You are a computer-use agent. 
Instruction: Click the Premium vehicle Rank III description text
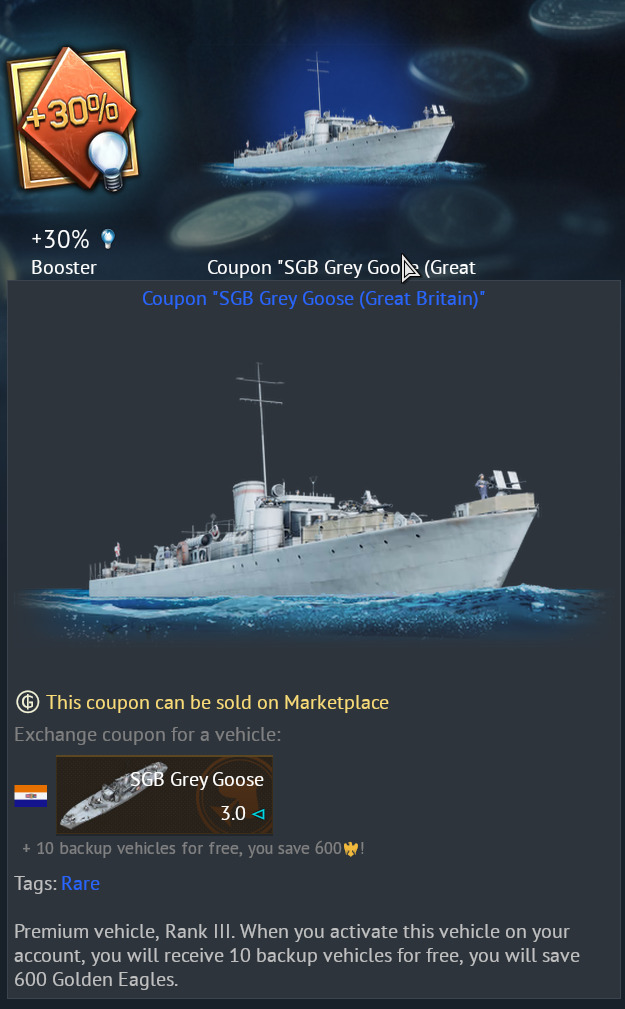coord(297,955)
